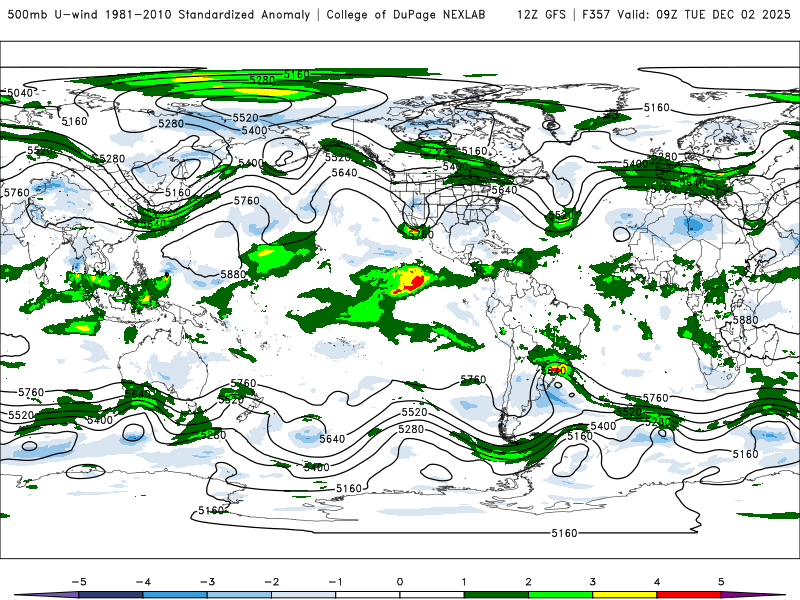Click the colorbar label '-5'
Screen dimensions: 800x600
(79, 582)
